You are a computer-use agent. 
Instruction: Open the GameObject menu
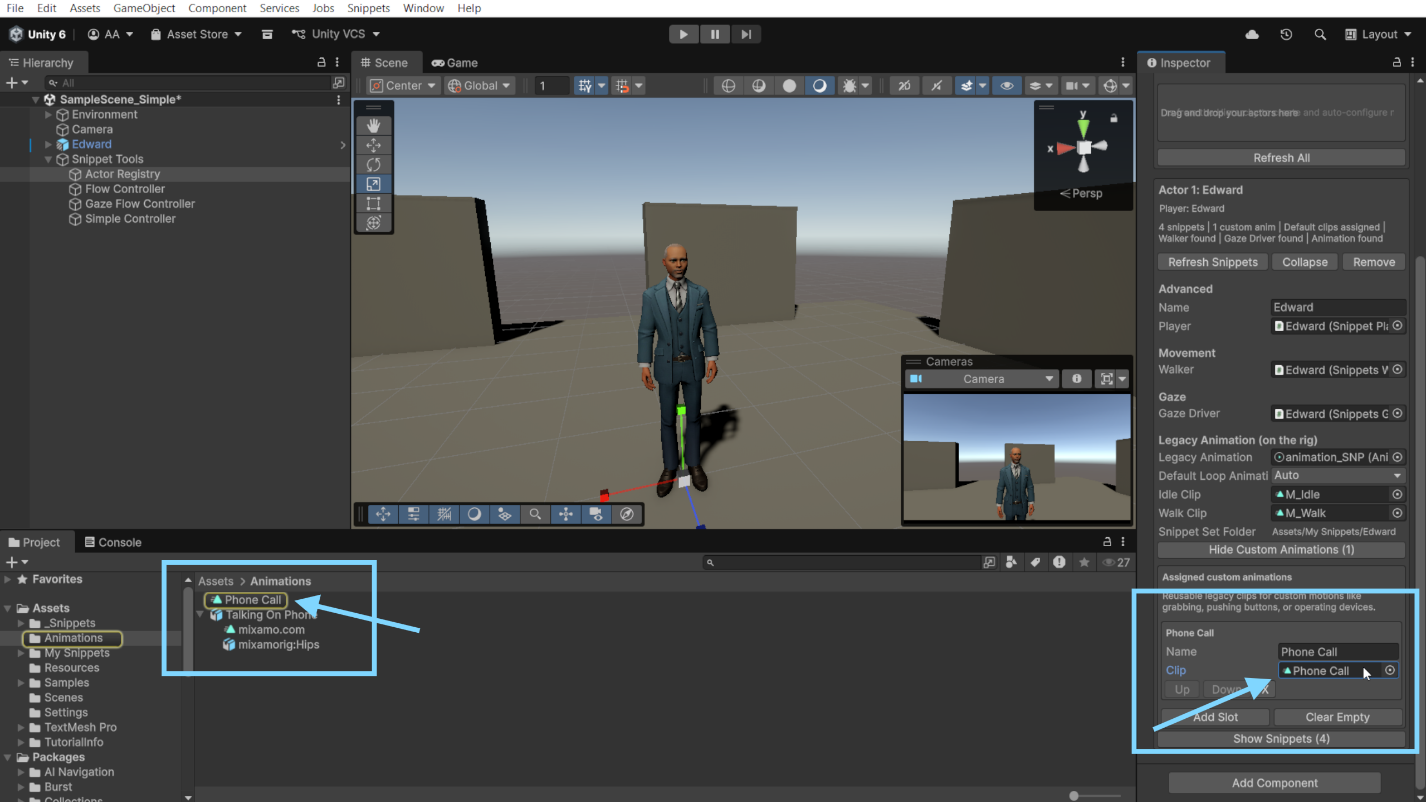pyautogui.click(x=144, y=8)
